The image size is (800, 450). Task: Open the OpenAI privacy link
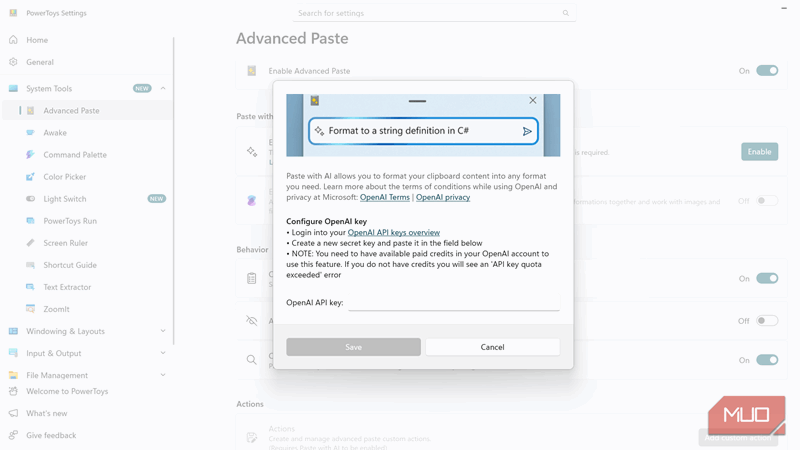pyautogui.click(x=443, y=197)
